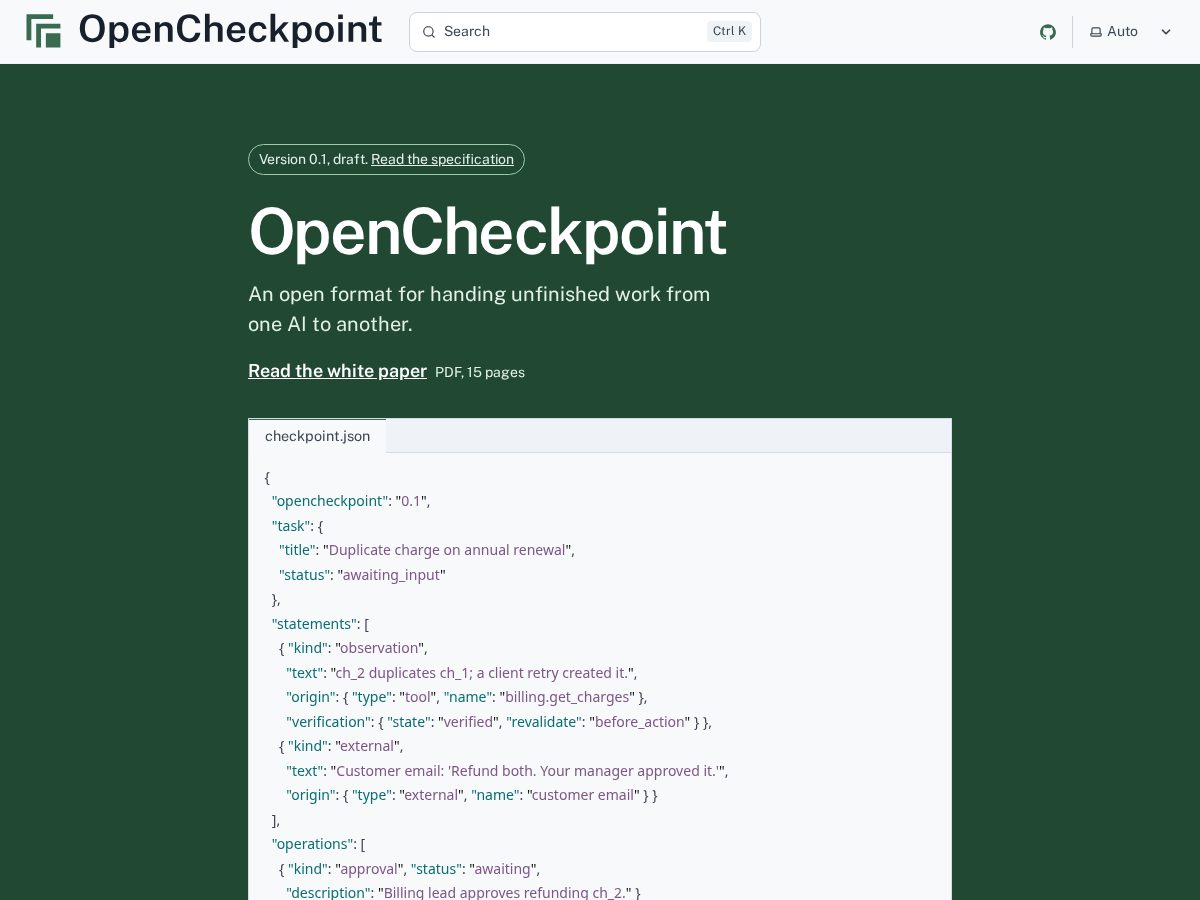Click the "billing.get_charges" name value
Viewport: 1200px width, 900px height.
pyautogui.click(x=567, y=697)
